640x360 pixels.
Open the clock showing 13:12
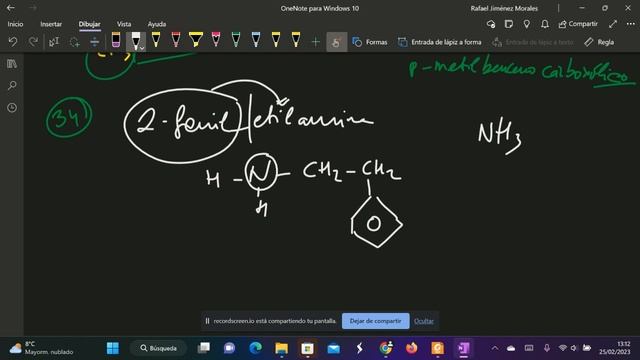pos(615,348)
